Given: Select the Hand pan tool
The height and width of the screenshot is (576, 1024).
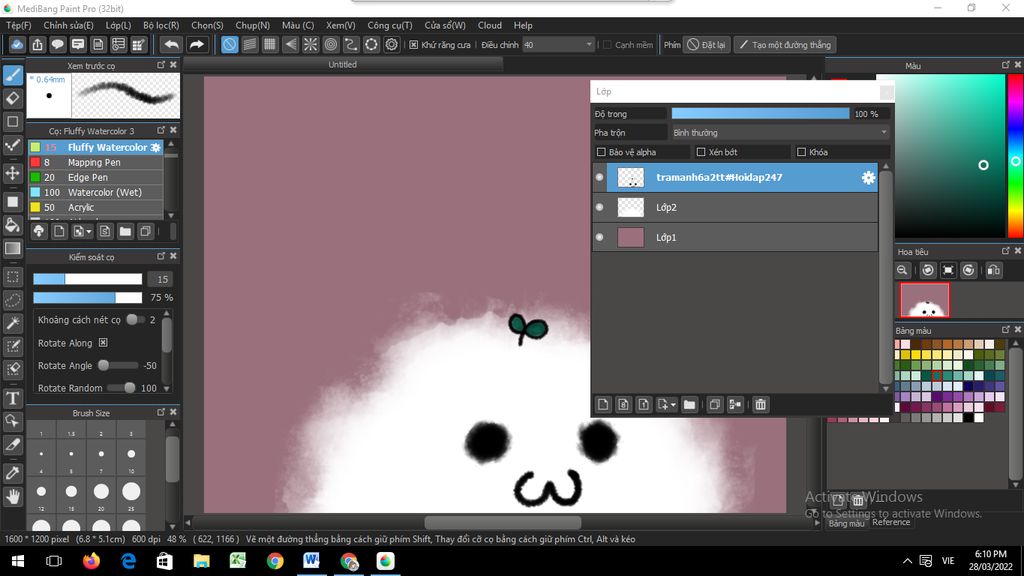Looking at the screenshot, I should (x=13, y=496).
